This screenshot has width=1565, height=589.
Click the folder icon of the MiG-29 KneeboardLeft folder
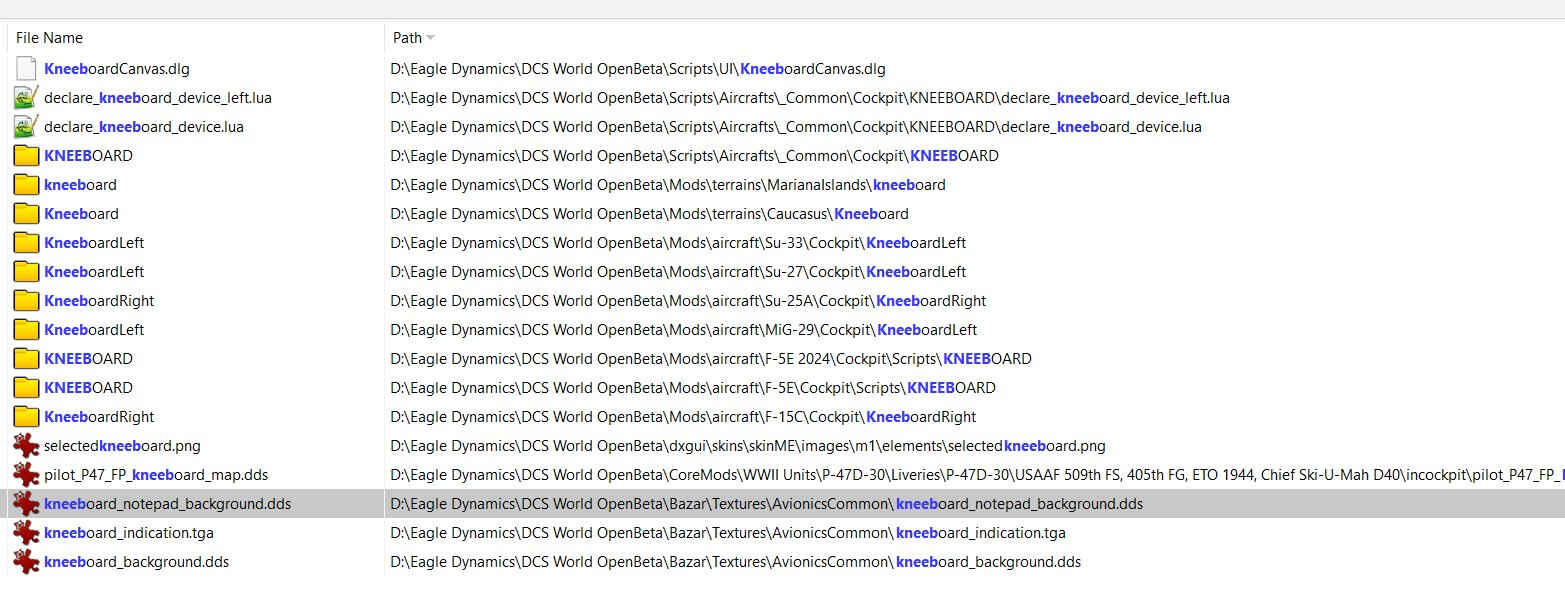[x=27, y=330]
